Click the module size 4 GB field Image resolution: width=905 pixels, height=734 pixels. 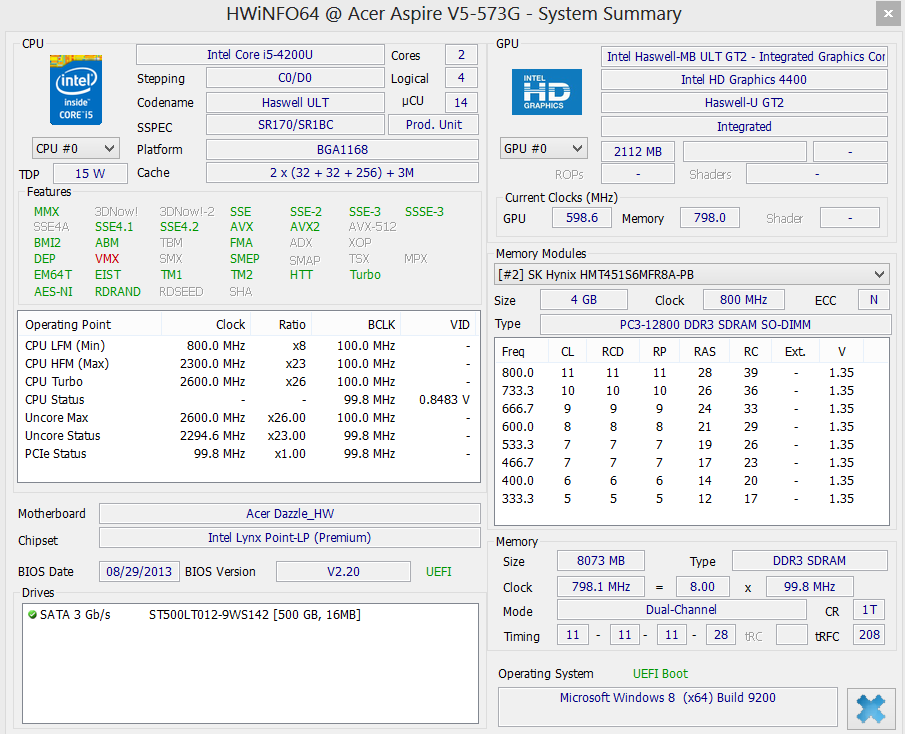point(584,300)
